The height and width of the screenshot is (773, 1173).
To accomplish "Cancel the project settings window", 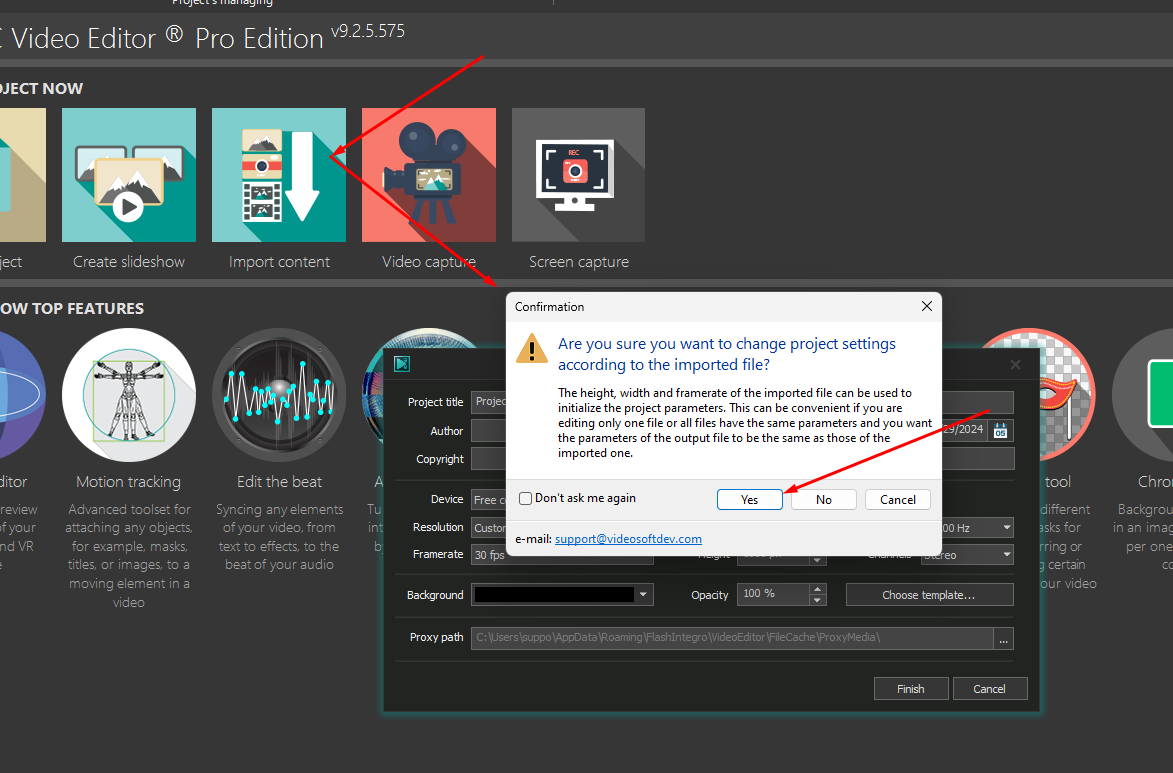I will pyautogui.click(x=990, y=688).
